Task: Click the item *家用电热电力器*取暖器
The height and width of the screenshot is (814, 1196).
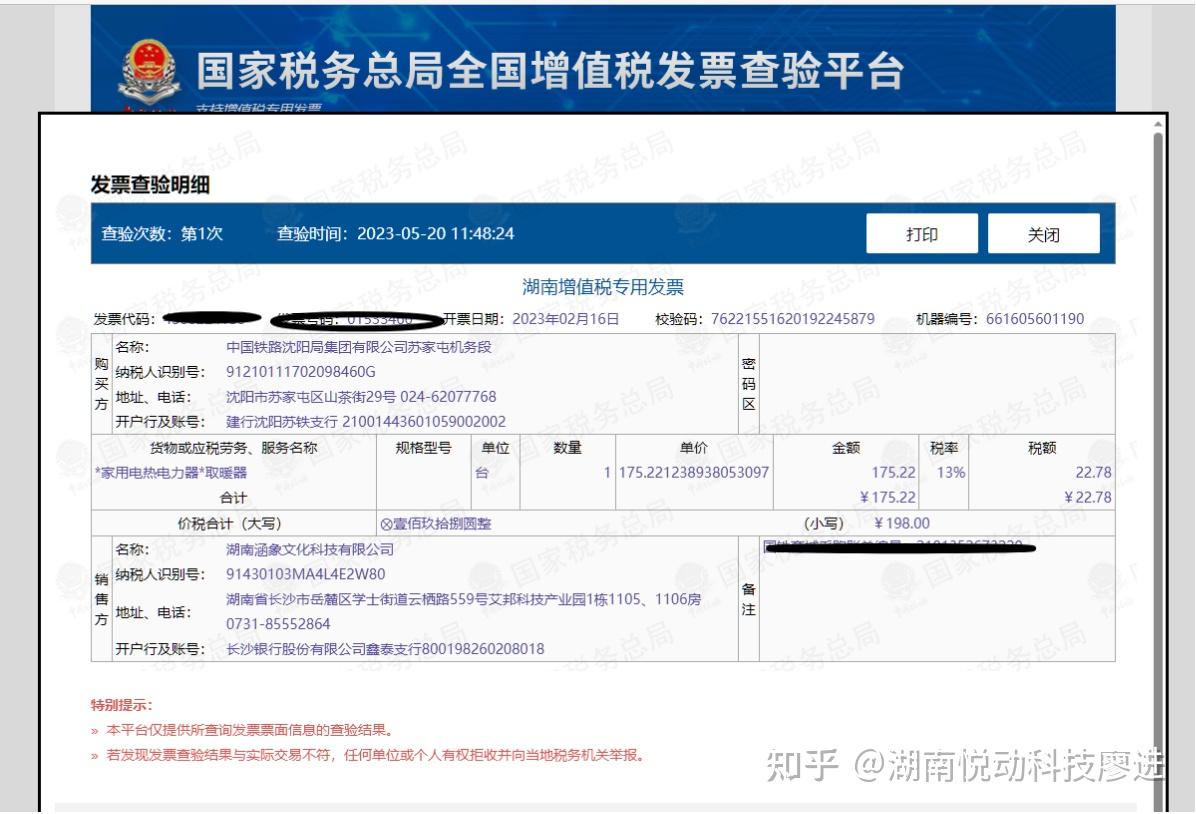Action: click(171, 473)
